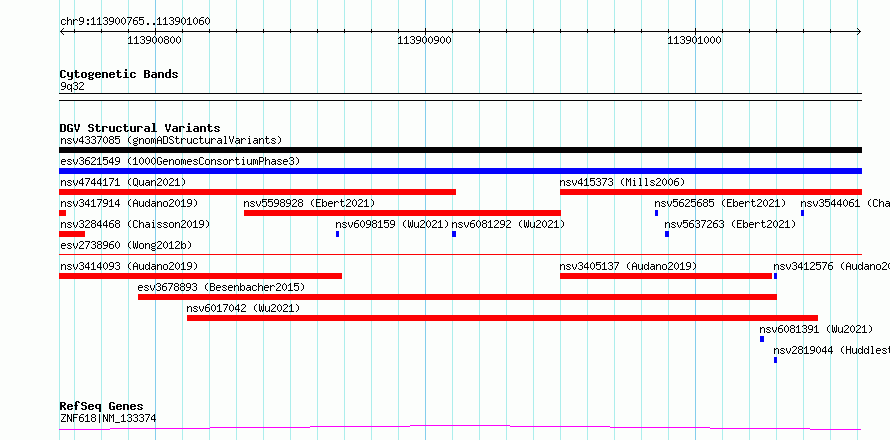The height and width of the screenshot is (440, 890).
Task: Click the nsv4337085 gnomAD black variant bar
Action: (x=460, y=150)
